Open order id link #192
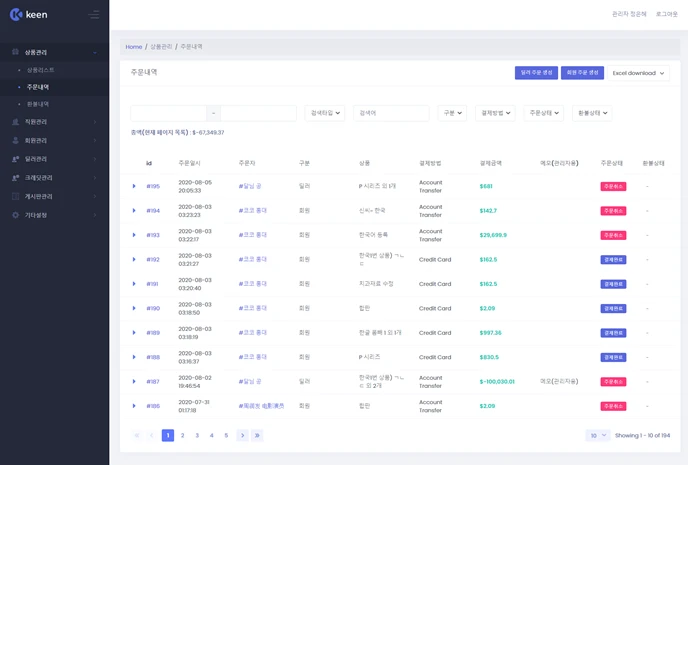 click(x=153, y=259)
